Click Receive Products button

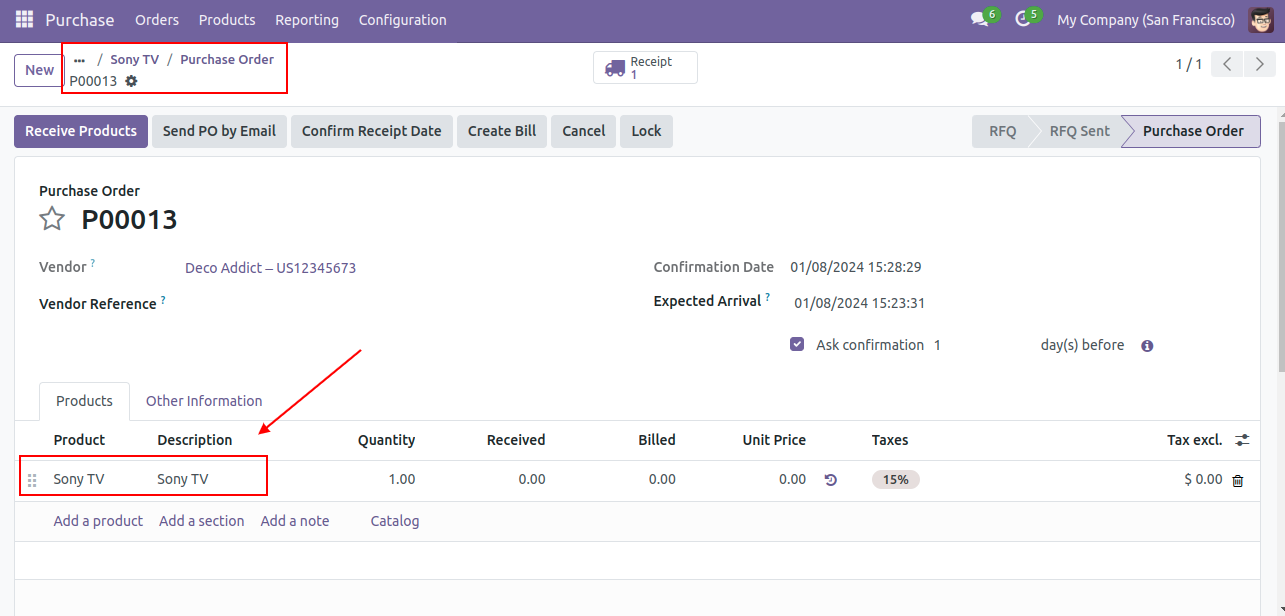click(81, 131)
